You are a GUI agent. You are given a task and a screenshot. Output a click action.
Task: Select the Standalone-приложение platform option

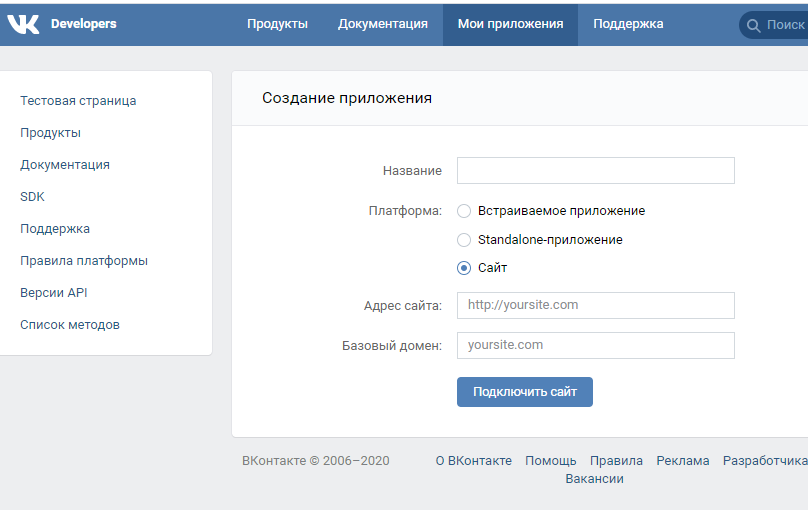464,240
